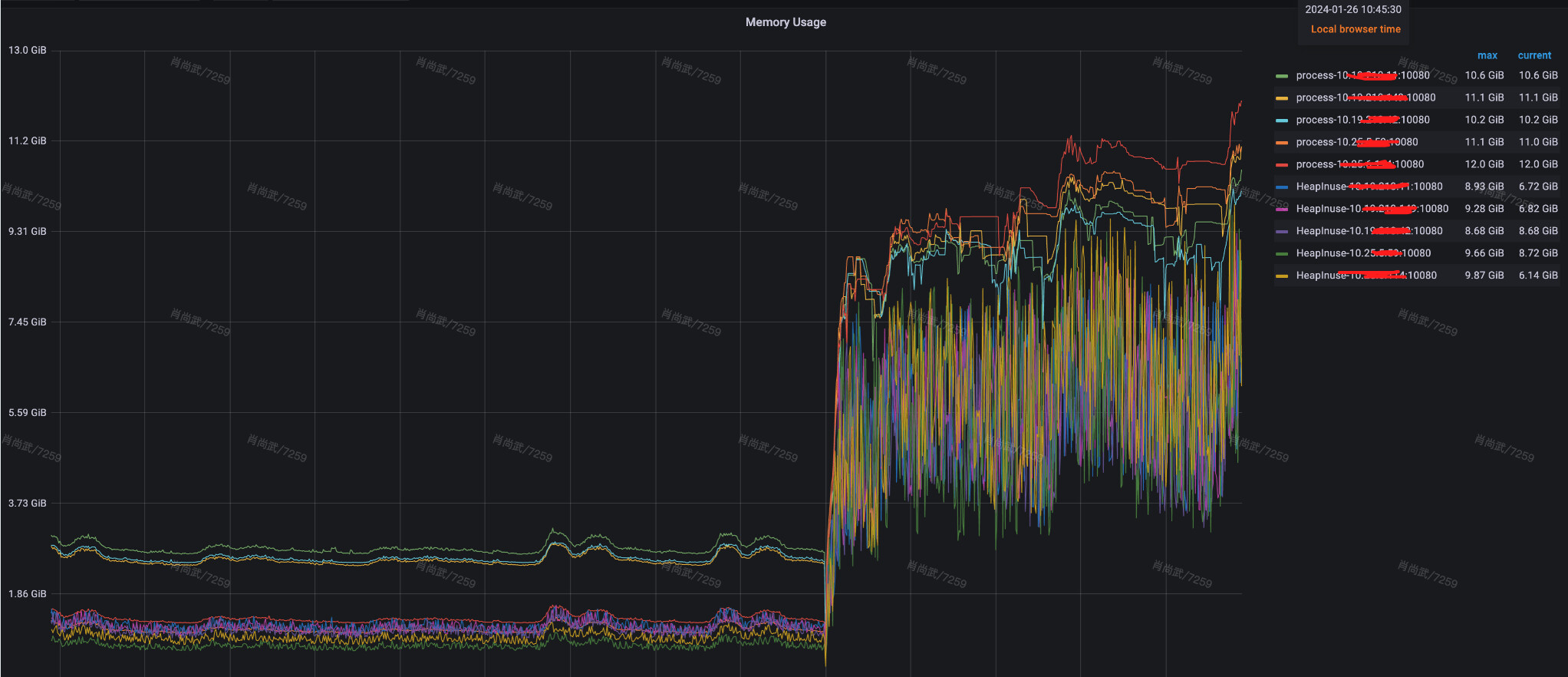
Task: Isolate the process series name with 10.6 GiB max
Action: click(1362, 75)
